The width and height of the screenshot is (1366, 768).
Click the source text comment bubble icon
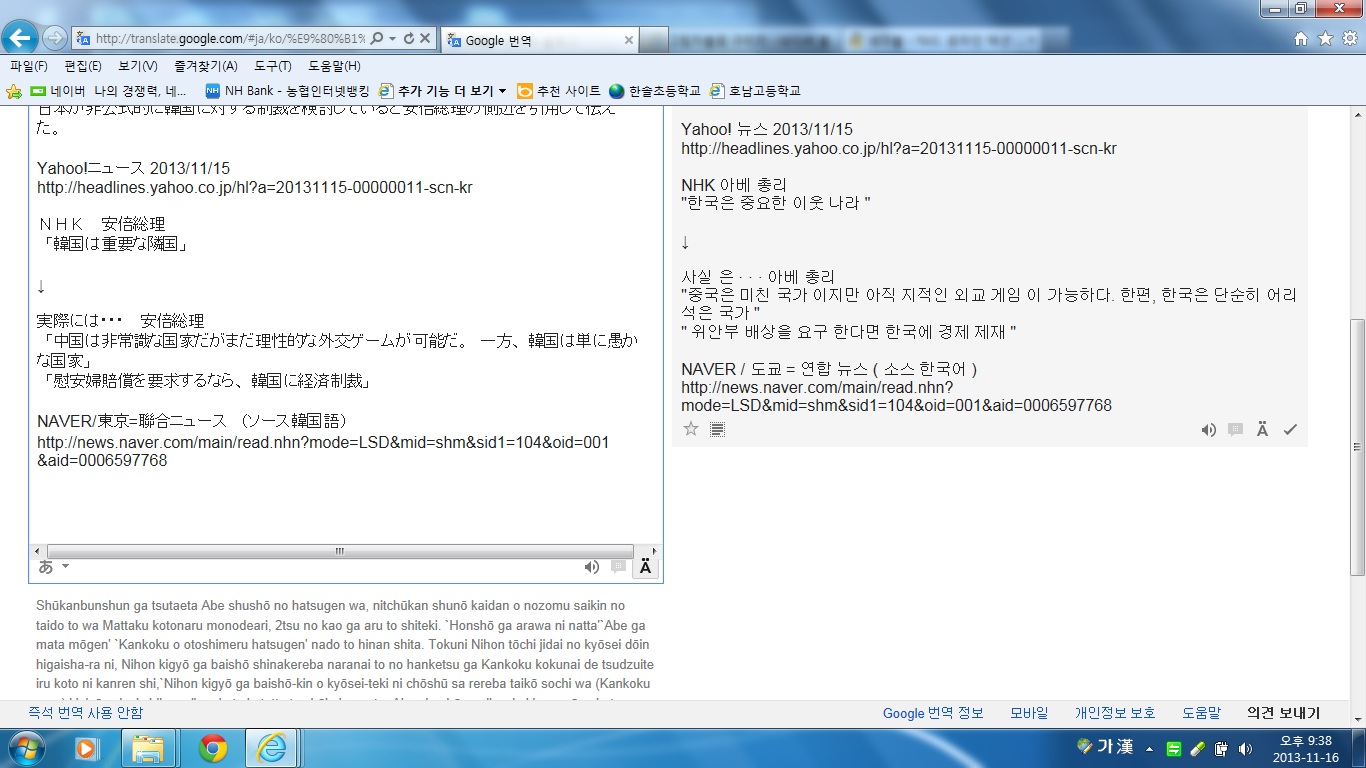pos(618,567)
